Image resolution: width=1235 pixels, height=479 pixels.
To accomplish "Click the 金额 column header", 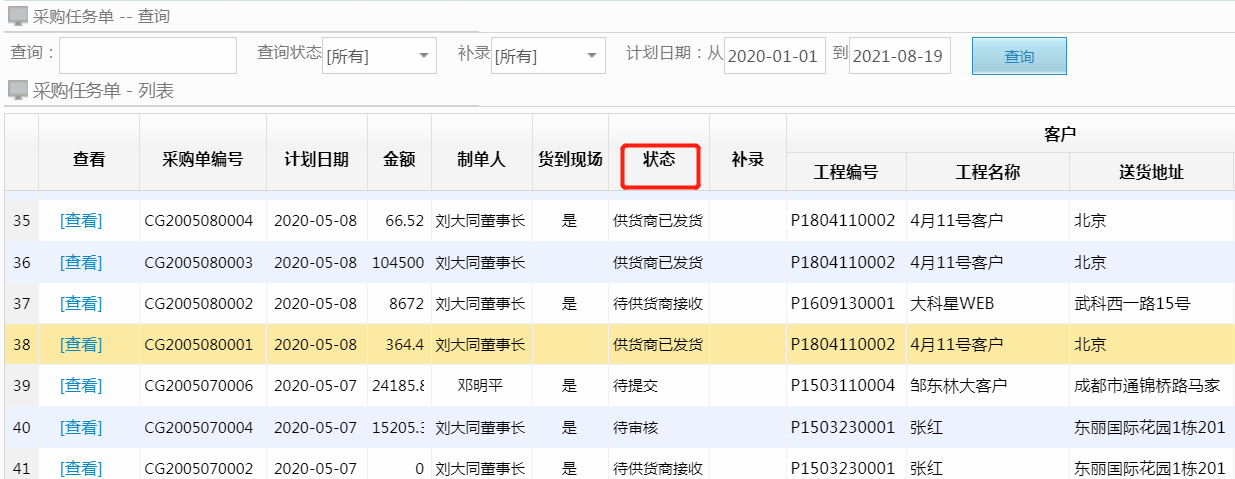I will (399, 159).
